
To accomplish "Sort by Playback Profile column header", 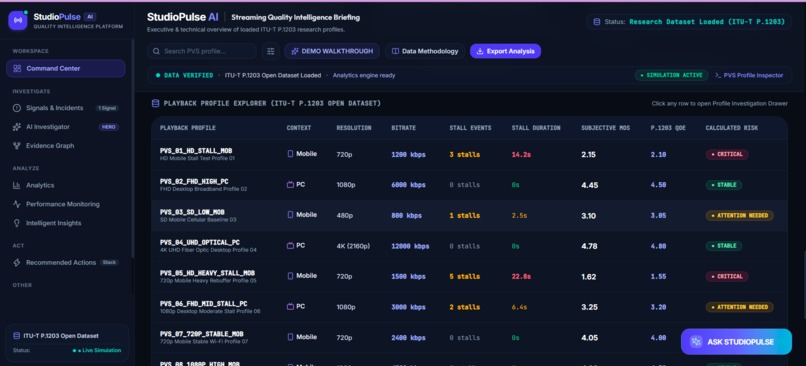I will [x=188, y=128].
